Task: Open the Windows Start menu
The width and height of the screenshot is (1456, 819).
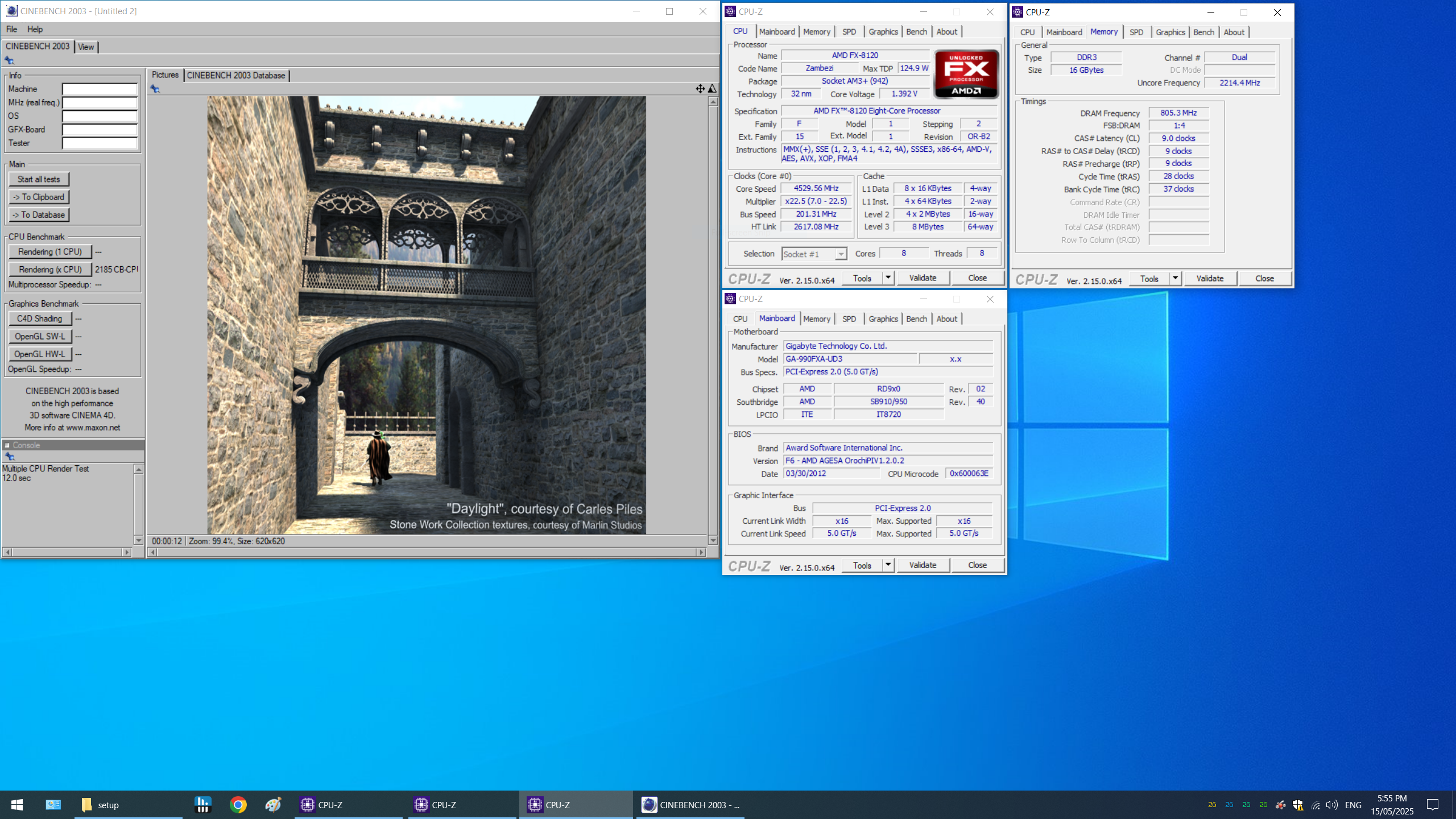Action: (17, 805)
